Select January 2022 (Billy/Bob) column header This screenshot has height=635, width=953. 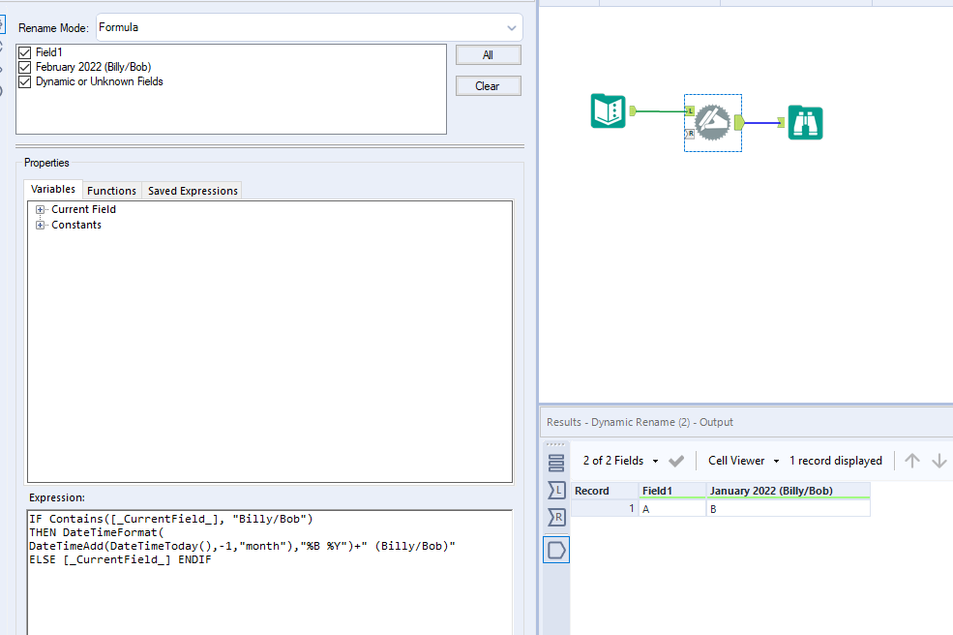point(788,490)
